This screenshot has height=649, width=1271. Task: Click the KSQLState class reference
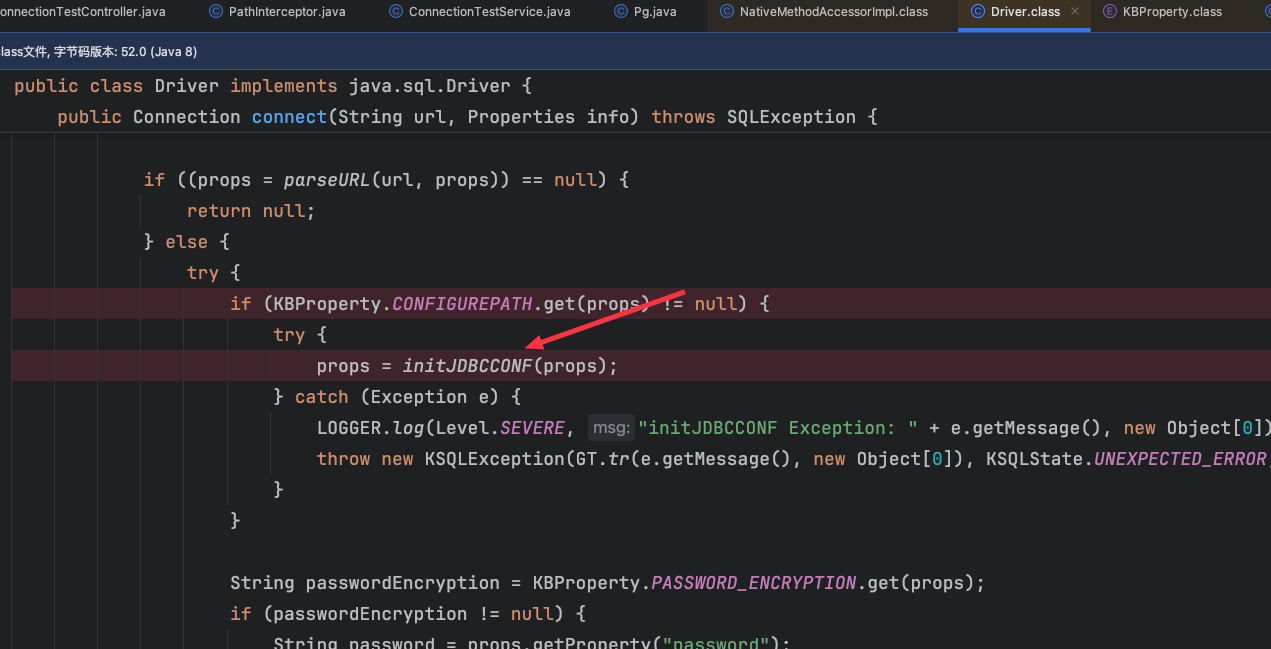tap(1035, 459)
